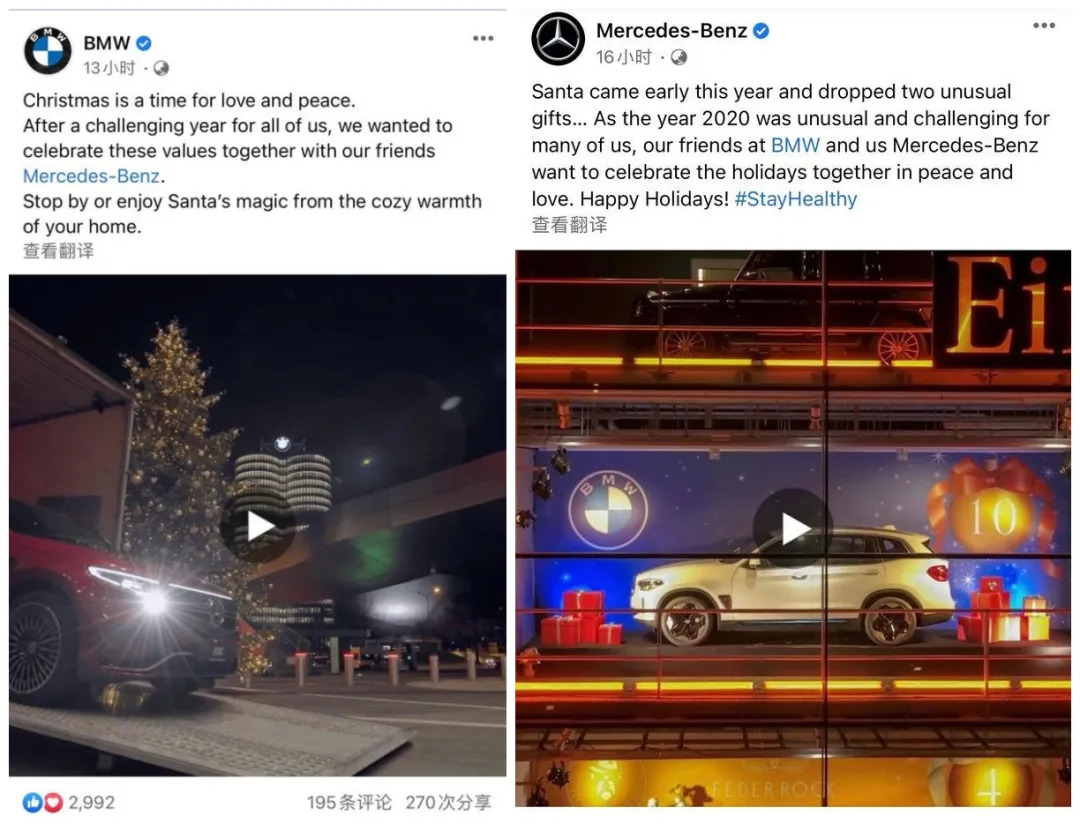The image size is (1080, 830).
Task: Open the 195条评论 comments
Action: pos(349,802)
